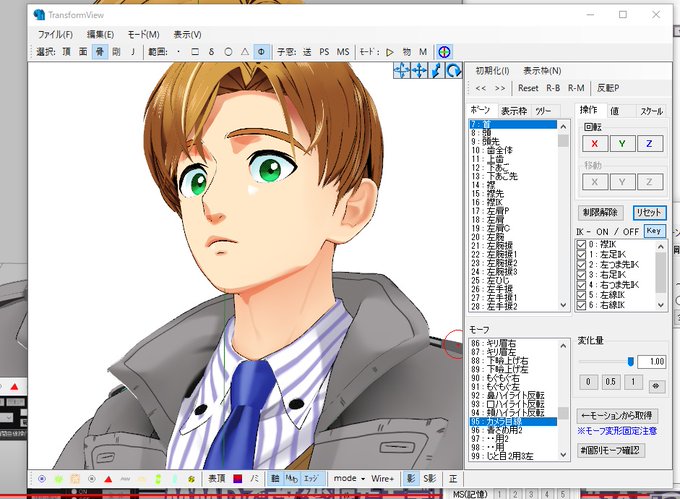Click the 物 physics mode button
Viewport: 680px width, 499px height.
pyautogui.click(x=406, y=52)
